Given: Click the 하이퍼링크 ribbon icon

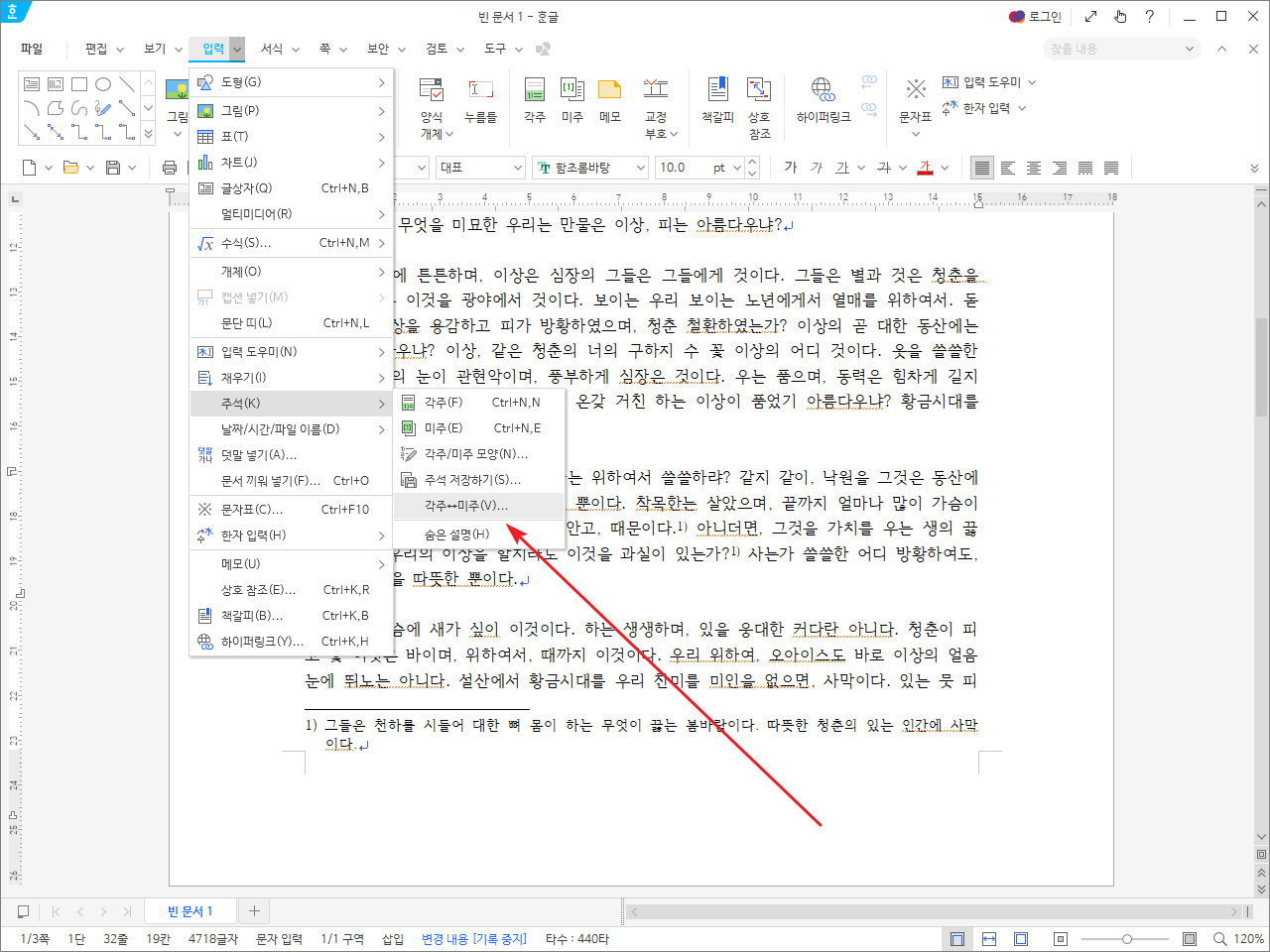Looking at the screenshot, I should tap(824, 100).
